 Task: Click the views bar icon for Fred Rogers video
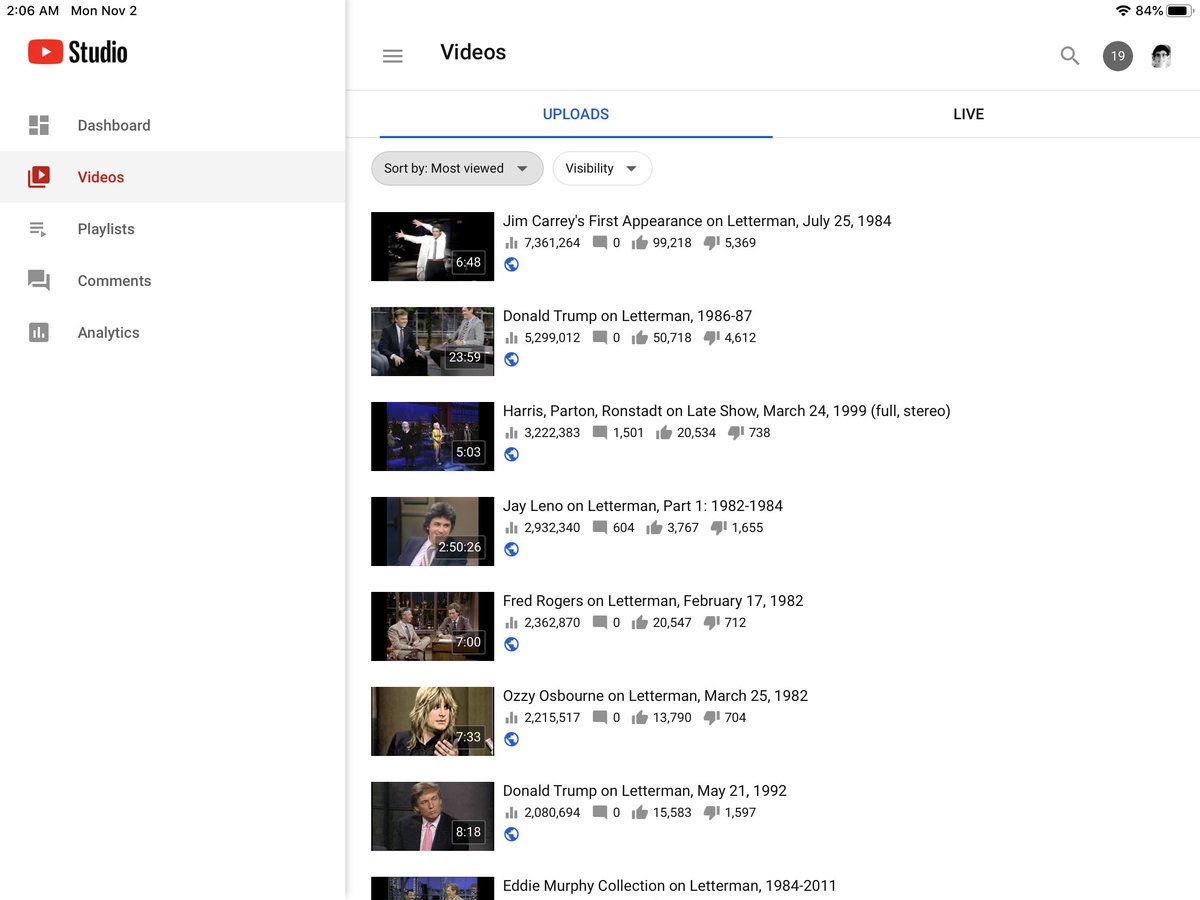click(511, 623)
